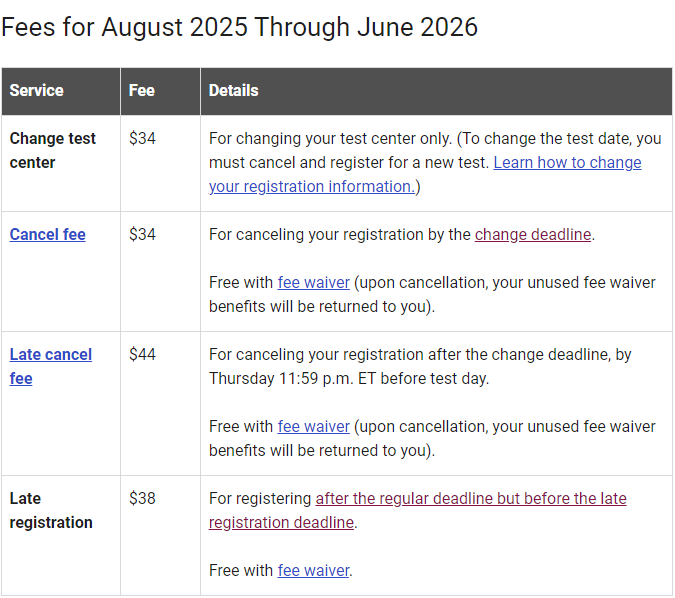675x598 pixels.
Task: Click the $38 late registration fee amount
Action: tap(143, 499)
